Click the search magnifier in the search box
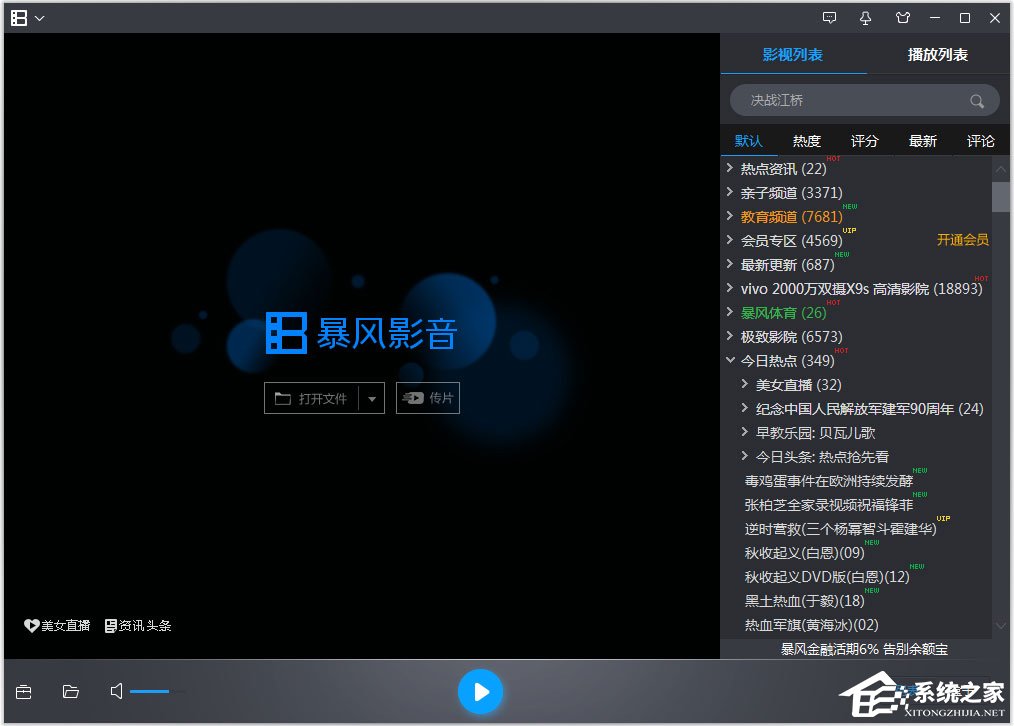1014x726 pixels. pos(976,100)
